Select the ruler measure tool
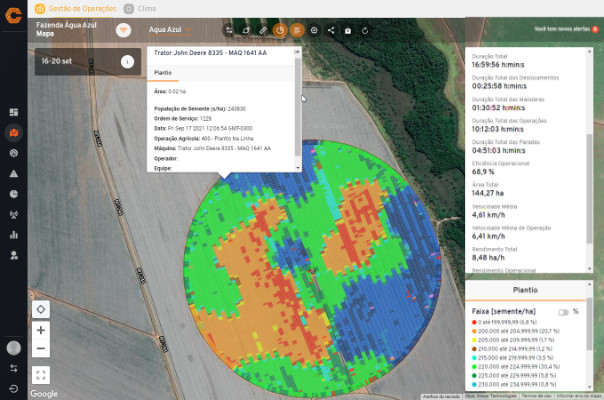The width and height of the screenshot is (604, 400). tap(263, 30)
